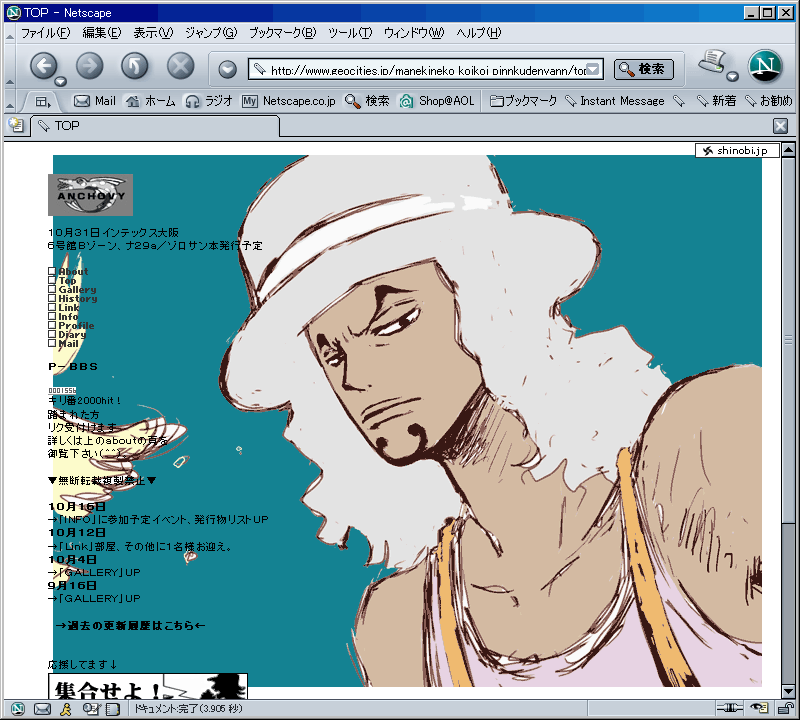
Task: Select the TOP browser tab
Action: (155, 126)
